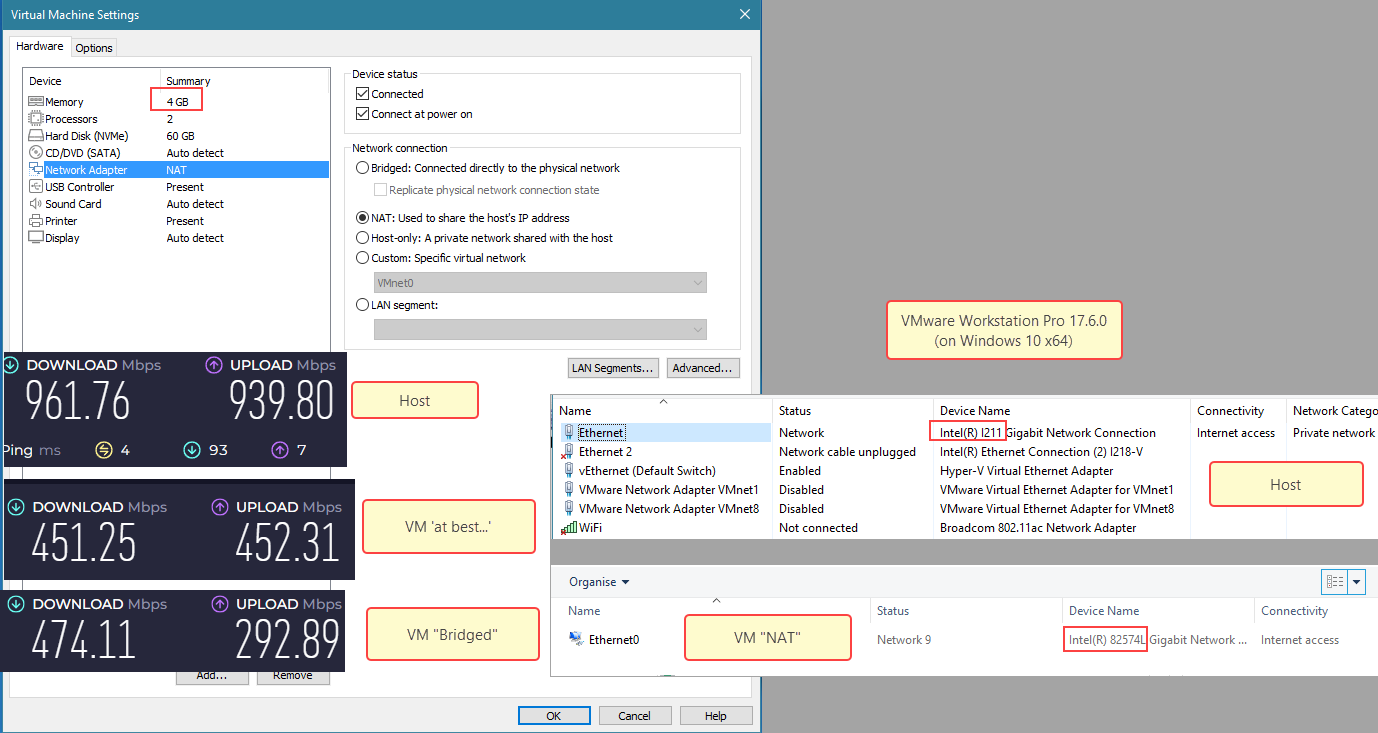
Task: Click the OK button
Action: point(554,716)
